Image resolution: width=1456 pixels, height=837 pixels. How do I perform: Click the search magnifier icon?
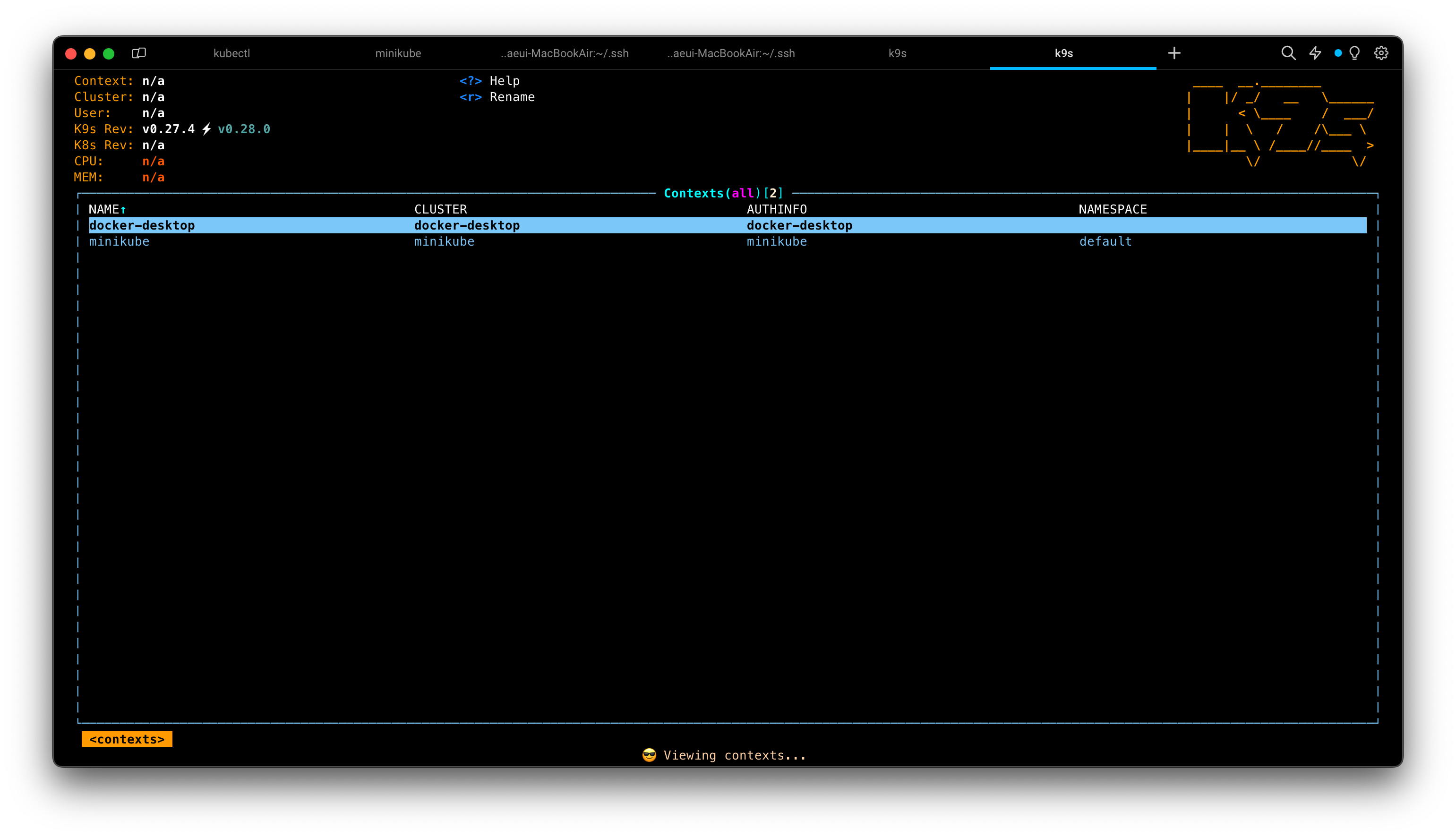[x=1288, y=53]
